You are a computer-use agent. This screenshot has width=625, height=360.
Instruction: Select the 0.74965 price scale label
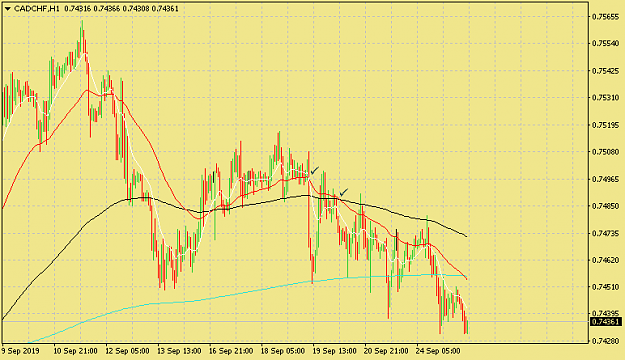605,179
